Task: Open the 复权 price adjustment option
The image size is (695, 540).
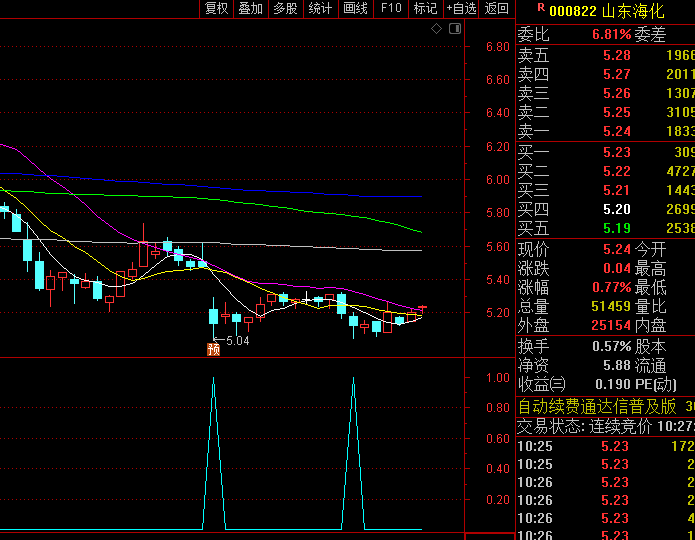Action: point(217,9)
